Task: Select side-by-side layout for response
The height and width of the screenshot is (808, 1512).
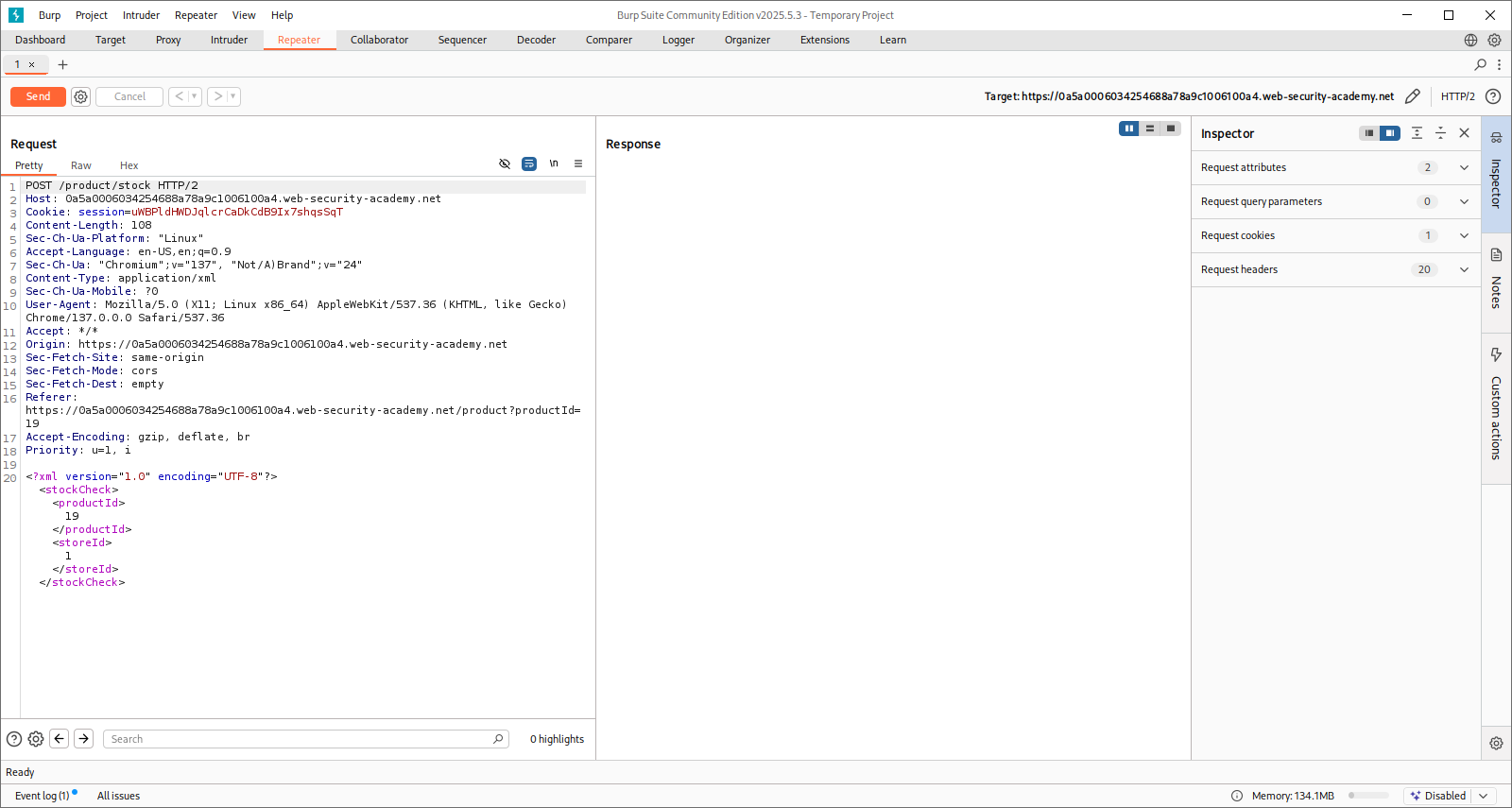Action: [1129, 129]
